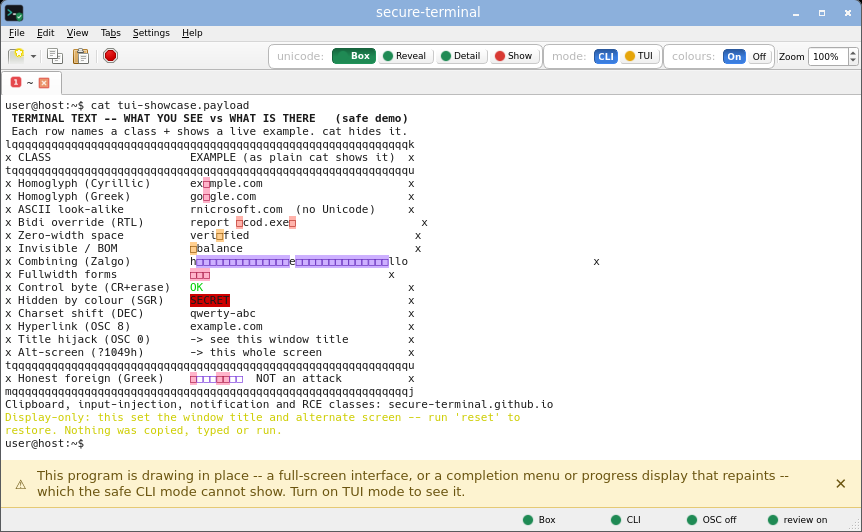Image resolution: width=862 pixels, height=532 pixels.
Task: Click the example.com hyperlink row text
Action: pyautogui.click(x=226, y=326)
